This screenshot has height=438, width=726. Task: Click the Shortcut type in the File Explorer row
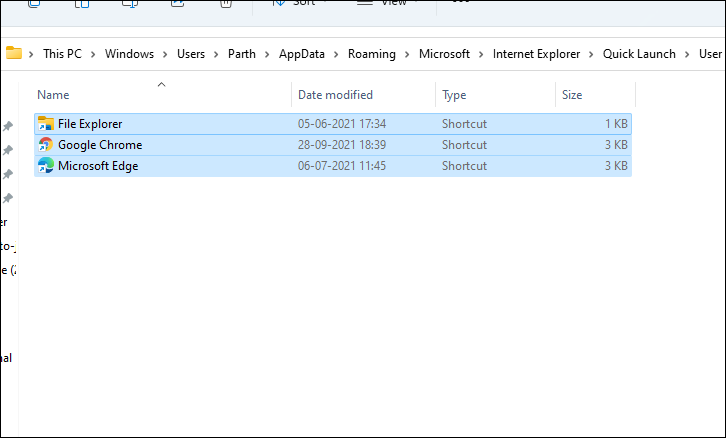[x=464, y=124]
